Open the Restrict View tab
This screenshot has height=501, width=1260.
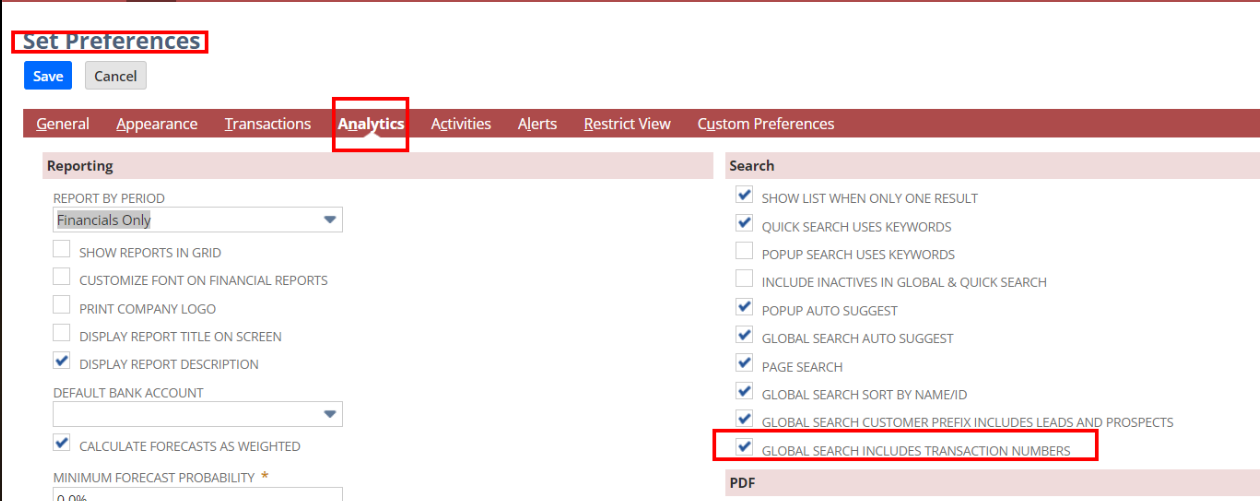point(626,124)
